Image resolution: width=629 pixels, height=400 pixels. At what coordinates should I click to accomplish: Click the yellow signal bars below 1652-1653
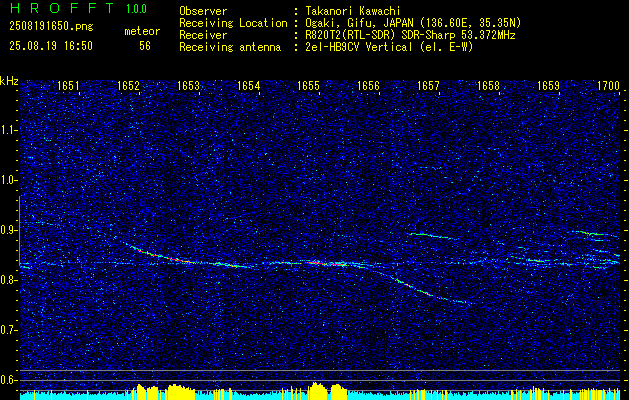pos(164,391)
